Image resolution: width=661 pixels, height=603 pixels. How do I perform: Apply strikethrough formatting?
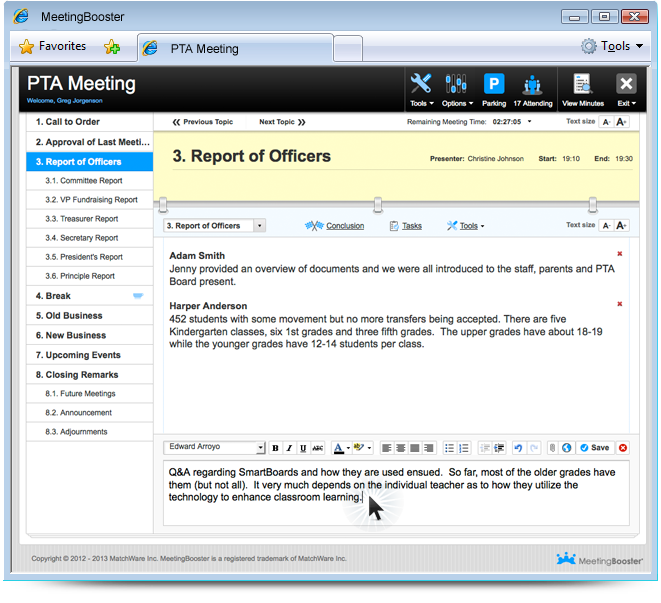[317, 448]
